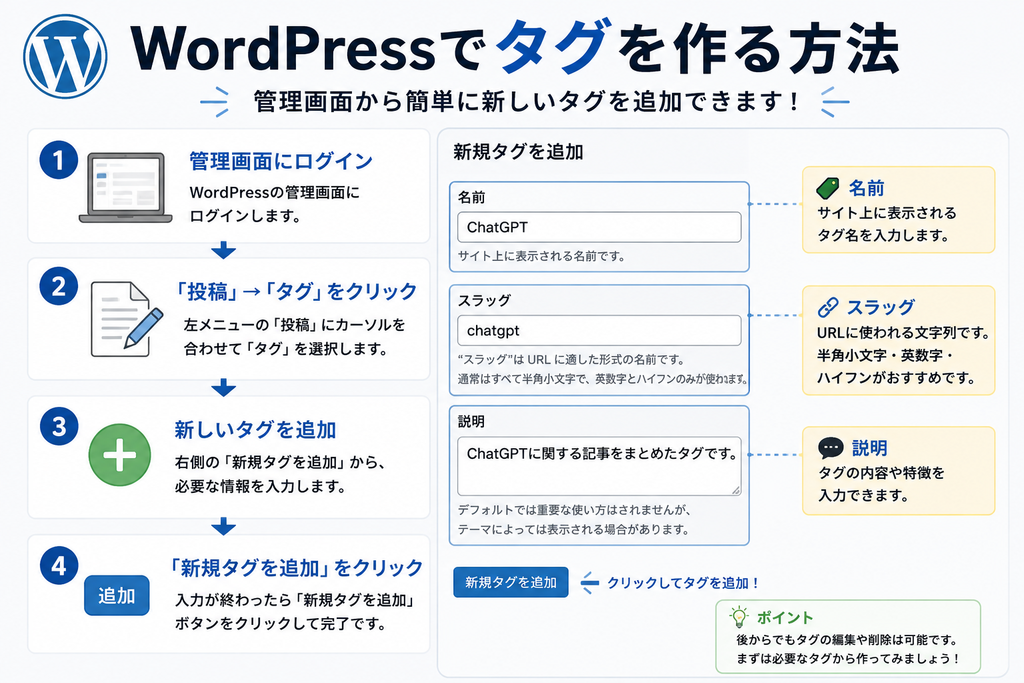The image size is (1024, 683).
Task: Click the laptop illustration in step 1
Action: [x=125, y=188]
